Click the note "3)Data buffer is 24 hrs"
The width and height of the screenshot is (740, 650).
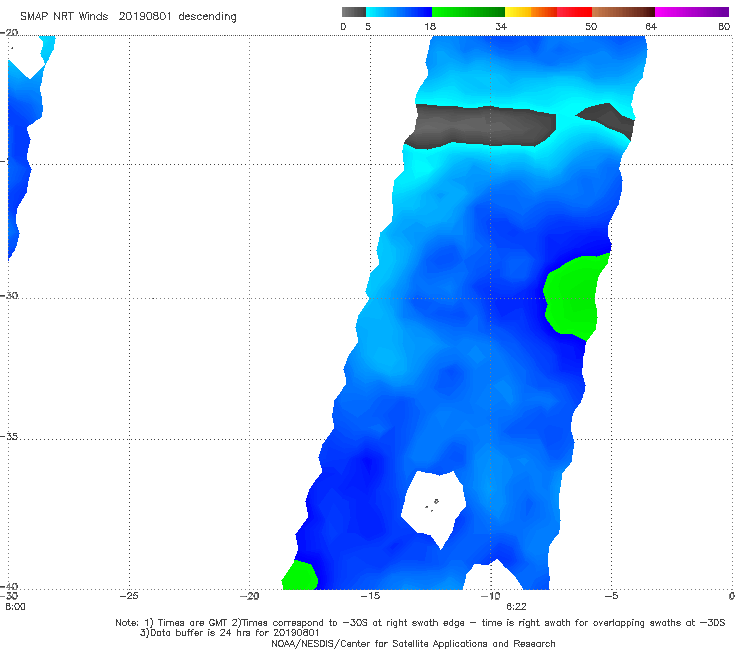coord(229,633)
